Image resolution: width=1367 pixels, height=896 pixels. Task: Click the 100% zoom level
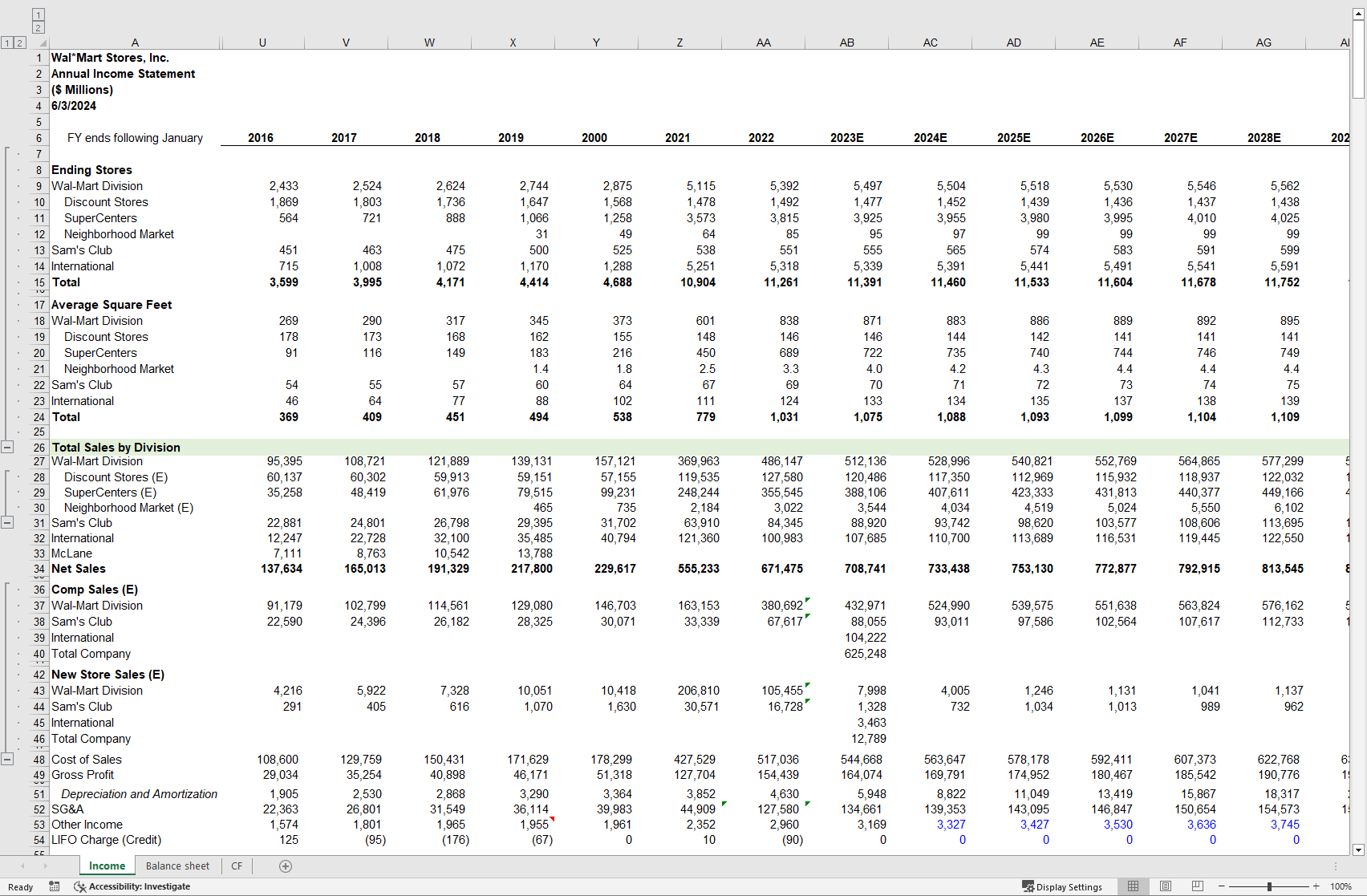(x=1341, y=886)
